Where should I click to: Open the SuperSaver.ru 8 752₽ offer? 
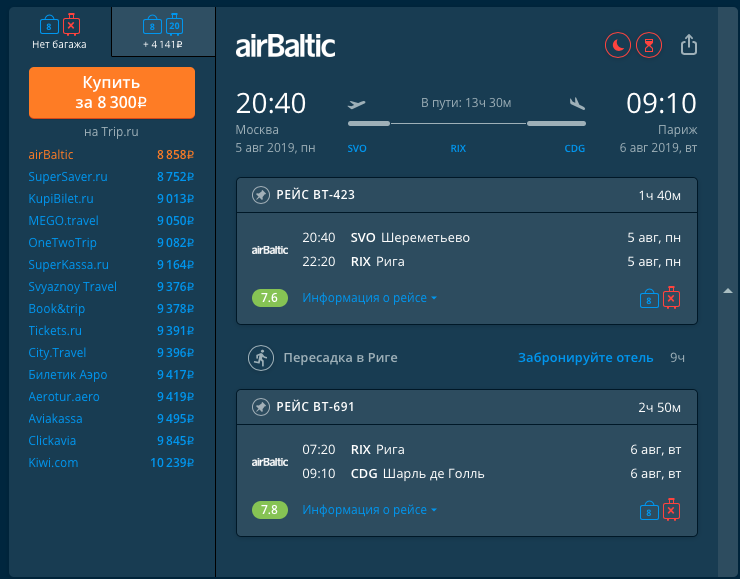[x=111, y=176]
